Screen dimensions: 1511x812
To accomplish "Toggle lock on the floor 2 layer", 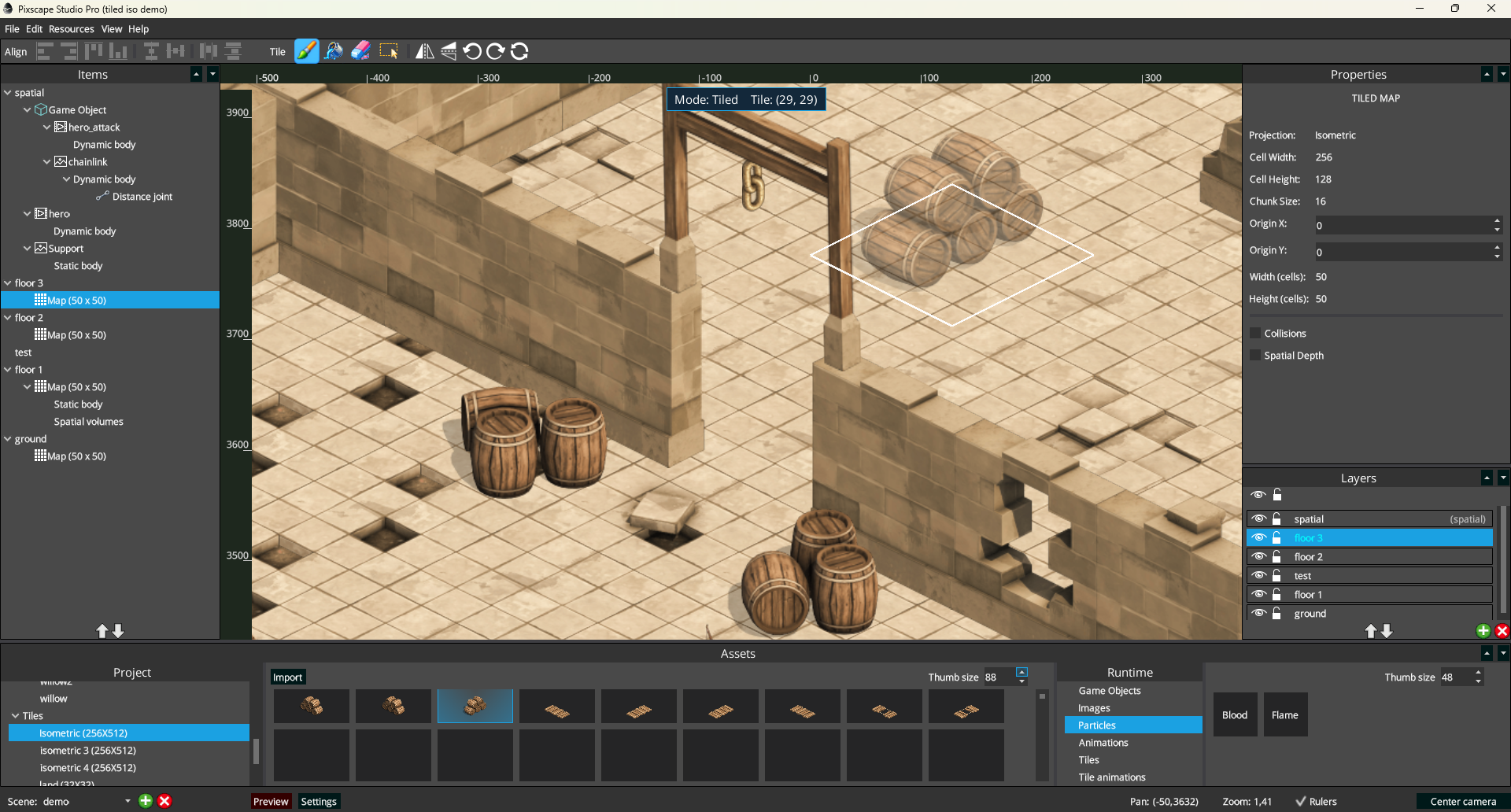I will click(1277, 556).
